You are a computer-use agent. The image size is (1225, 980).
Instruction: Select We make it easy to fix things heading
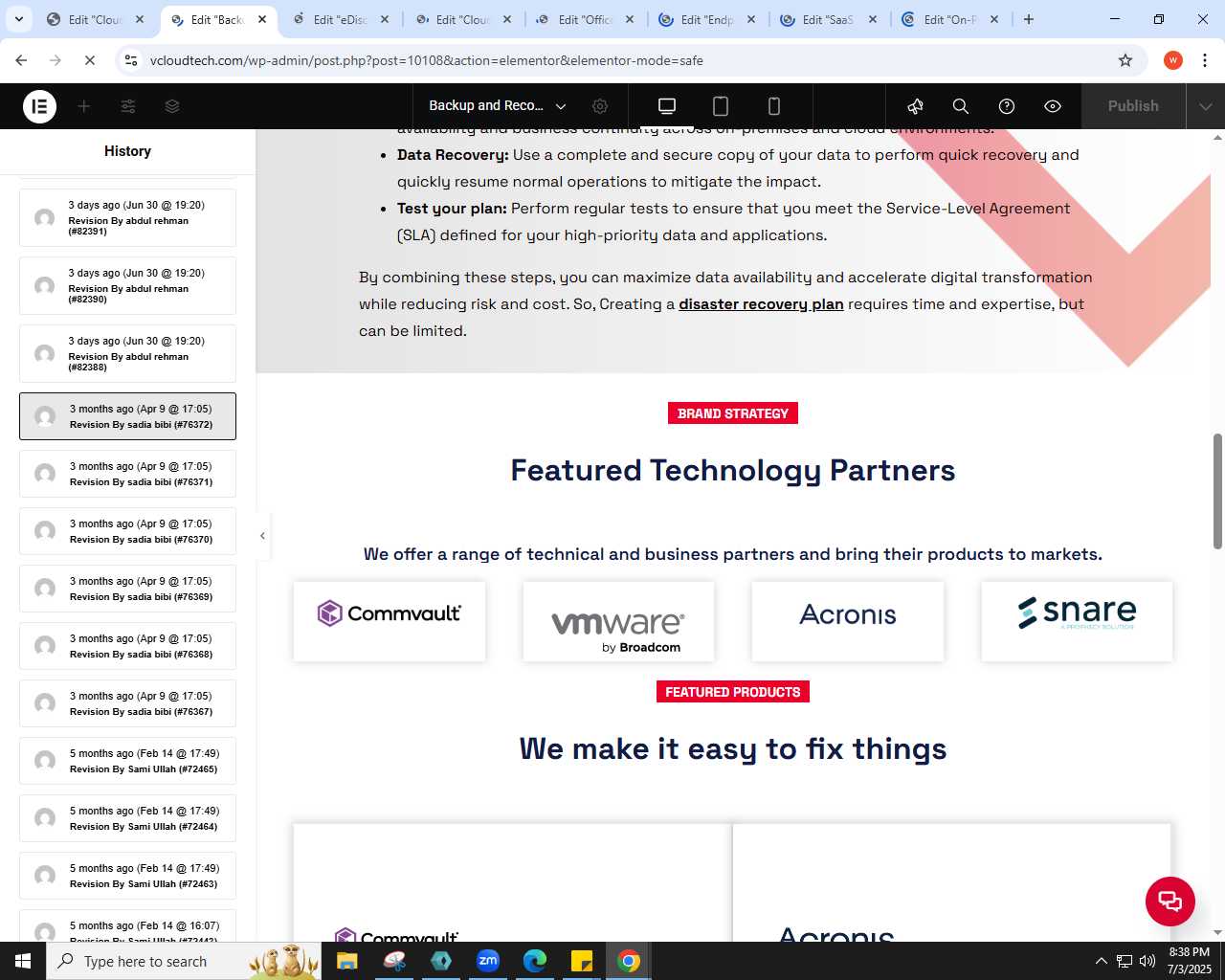733,749
